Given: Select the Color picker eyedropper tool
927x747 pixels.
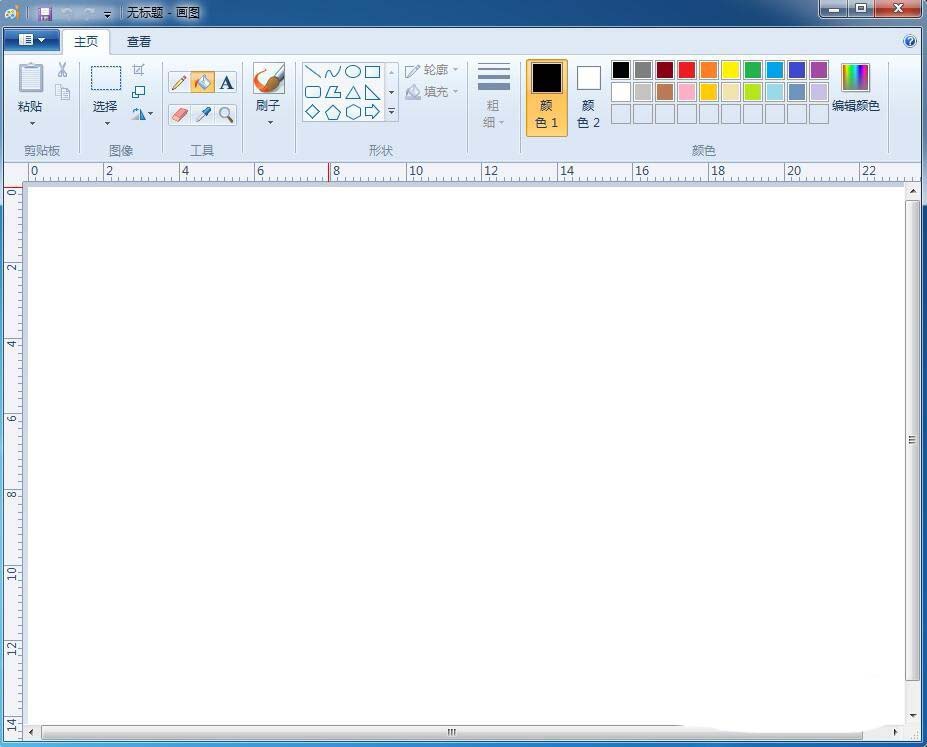Looking at the screenshot, I should 203,115.
